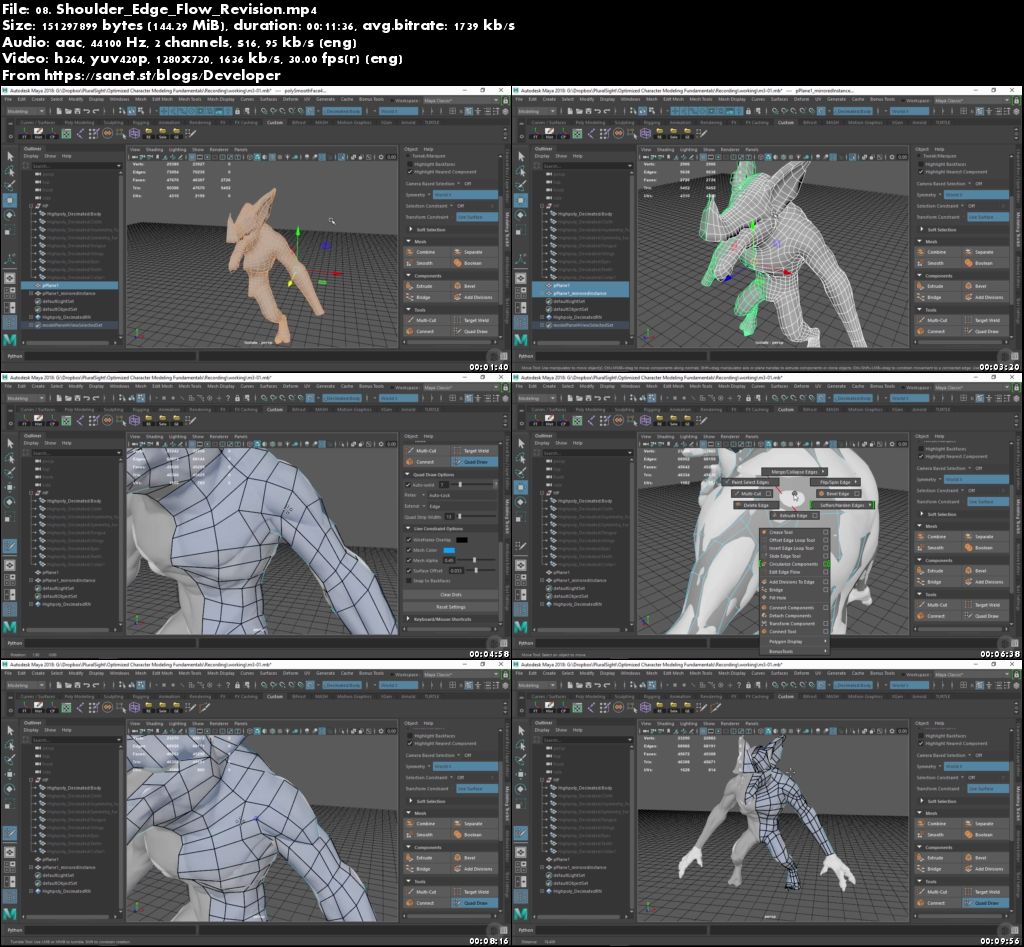Select the Rotate tool in the 00:01:40 frame
Image resolution: width=1024 pixels, height=947 pixels.
pyautogui.click(x=10, y=215)
